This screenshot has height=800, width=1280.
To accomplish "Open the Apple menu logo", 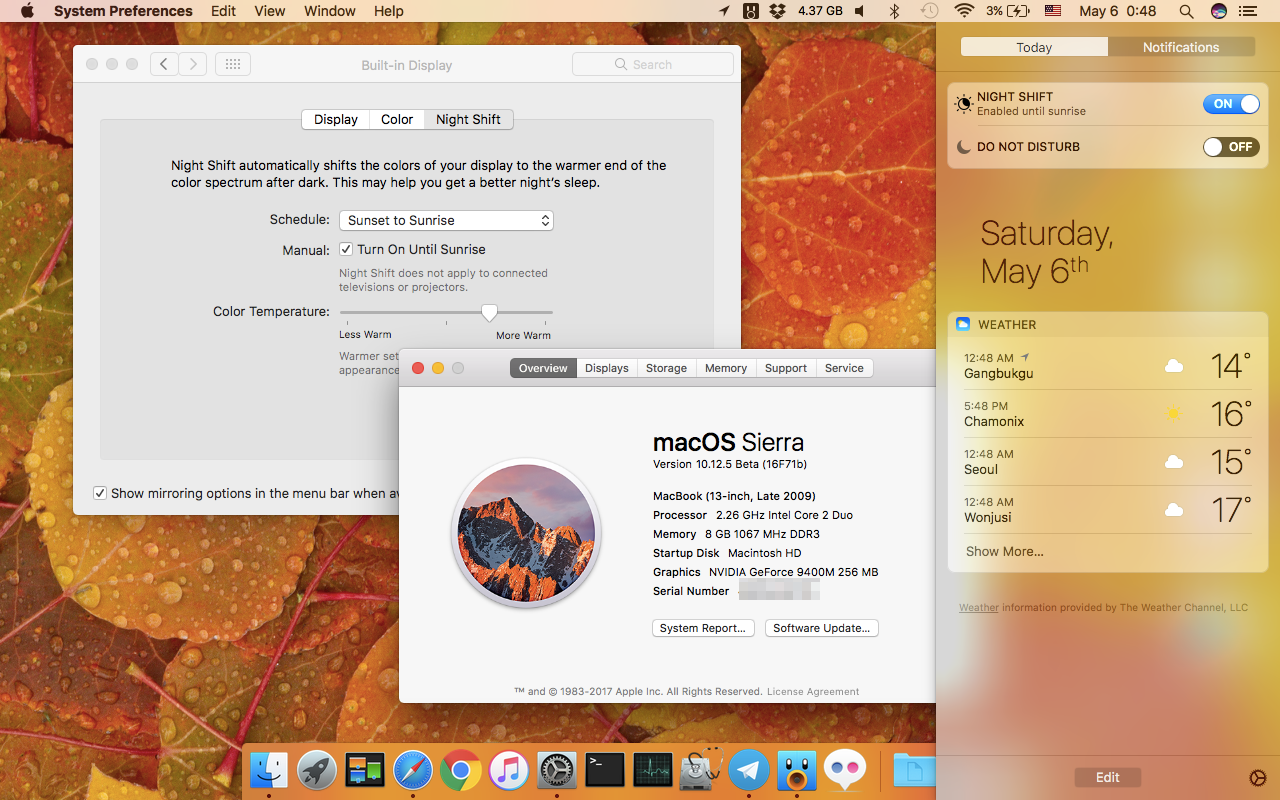I will (27, 11).
